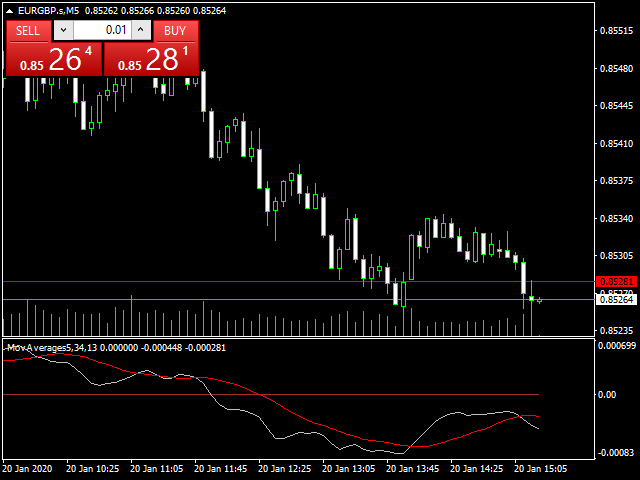Viewport: 640px width, 480px height.
Task: Click the sell price 0.85 26 panel
Action: point(52,59)
